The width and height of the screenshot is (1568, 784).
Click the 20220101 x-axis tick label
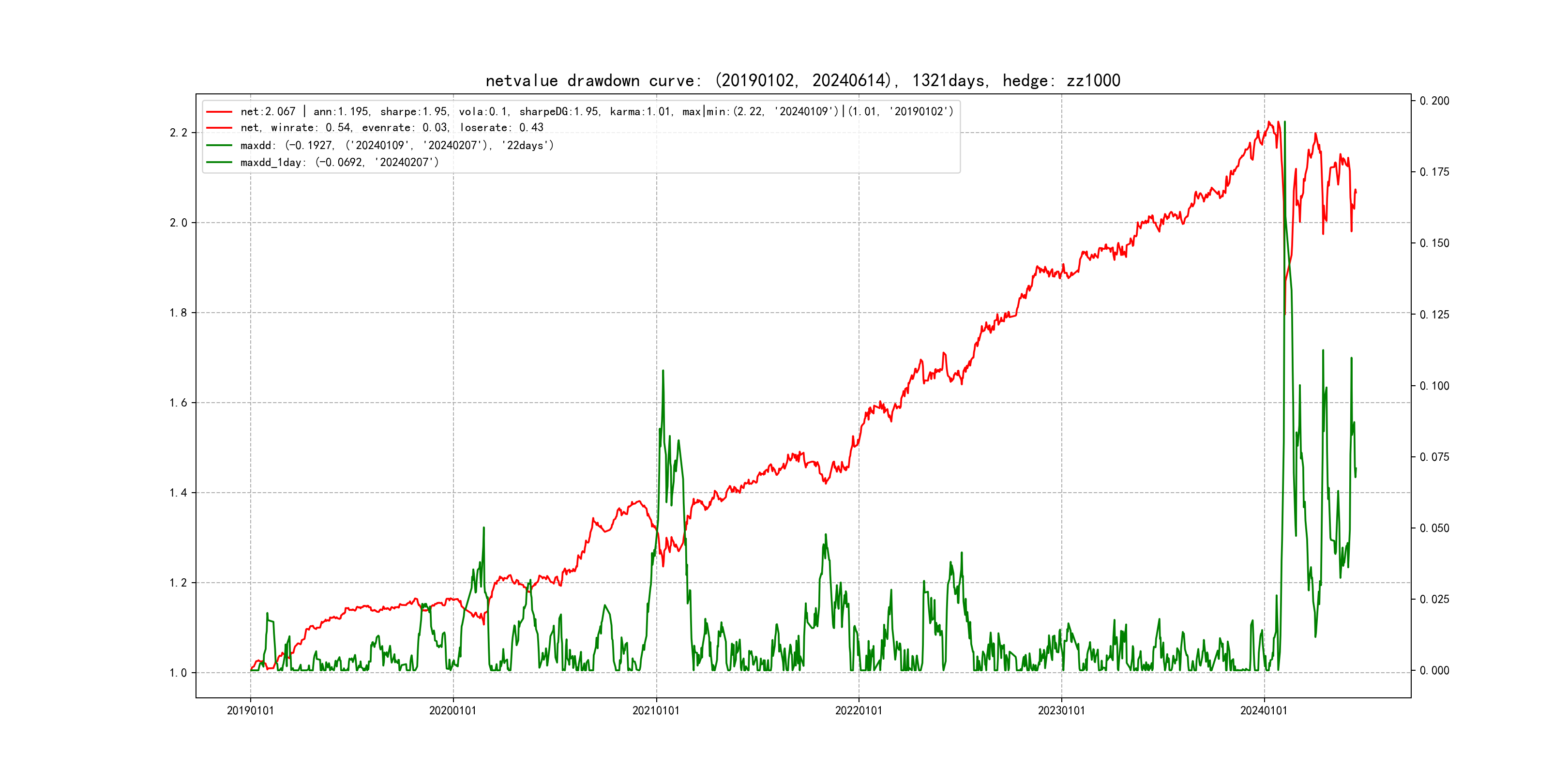tap(858, 711)
